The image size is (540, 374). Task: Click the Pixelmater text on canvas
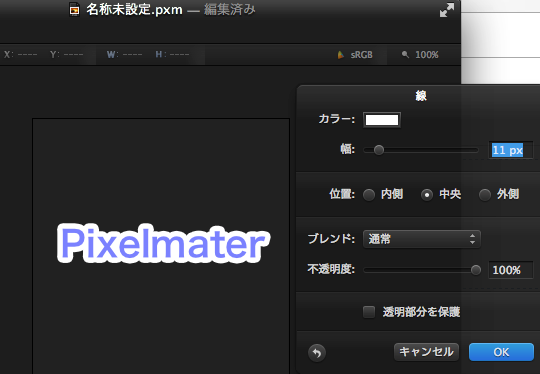pyautogui.click(x=163, y=243)
